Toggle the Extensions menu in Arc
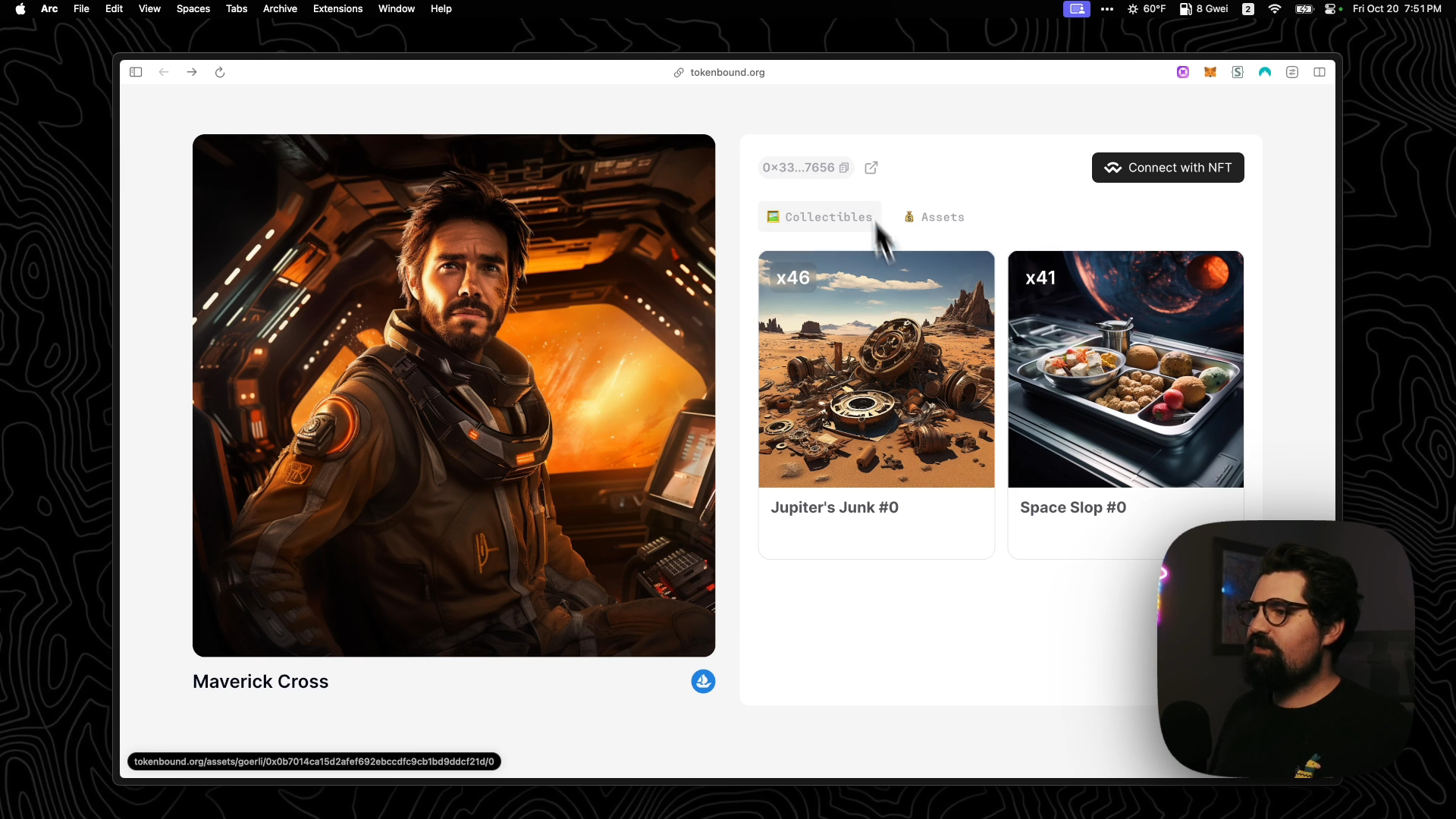1456x819 pixels. click(338, 8)
